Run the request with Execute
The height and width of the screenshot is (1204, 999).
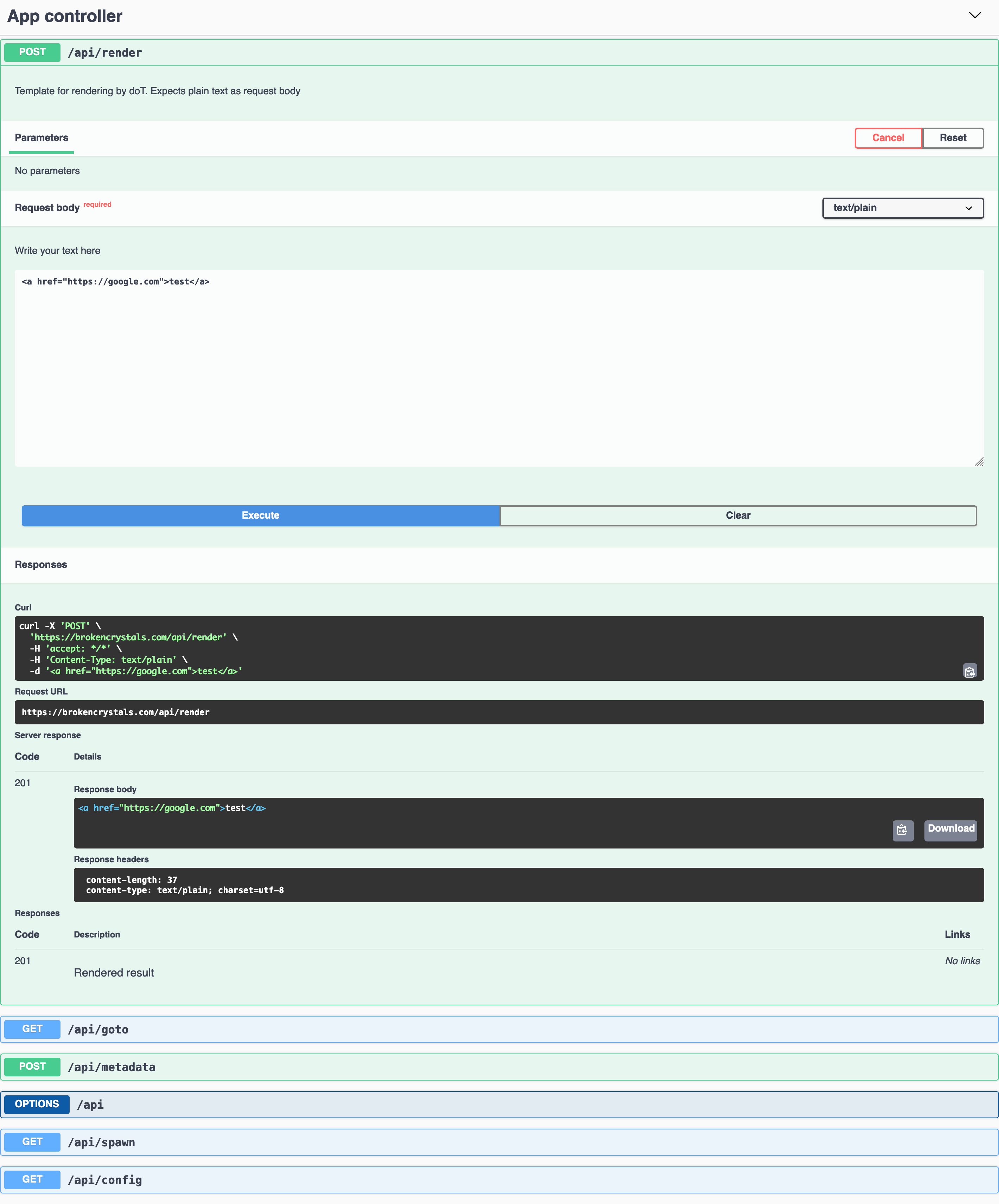click(x=260, y=515)
